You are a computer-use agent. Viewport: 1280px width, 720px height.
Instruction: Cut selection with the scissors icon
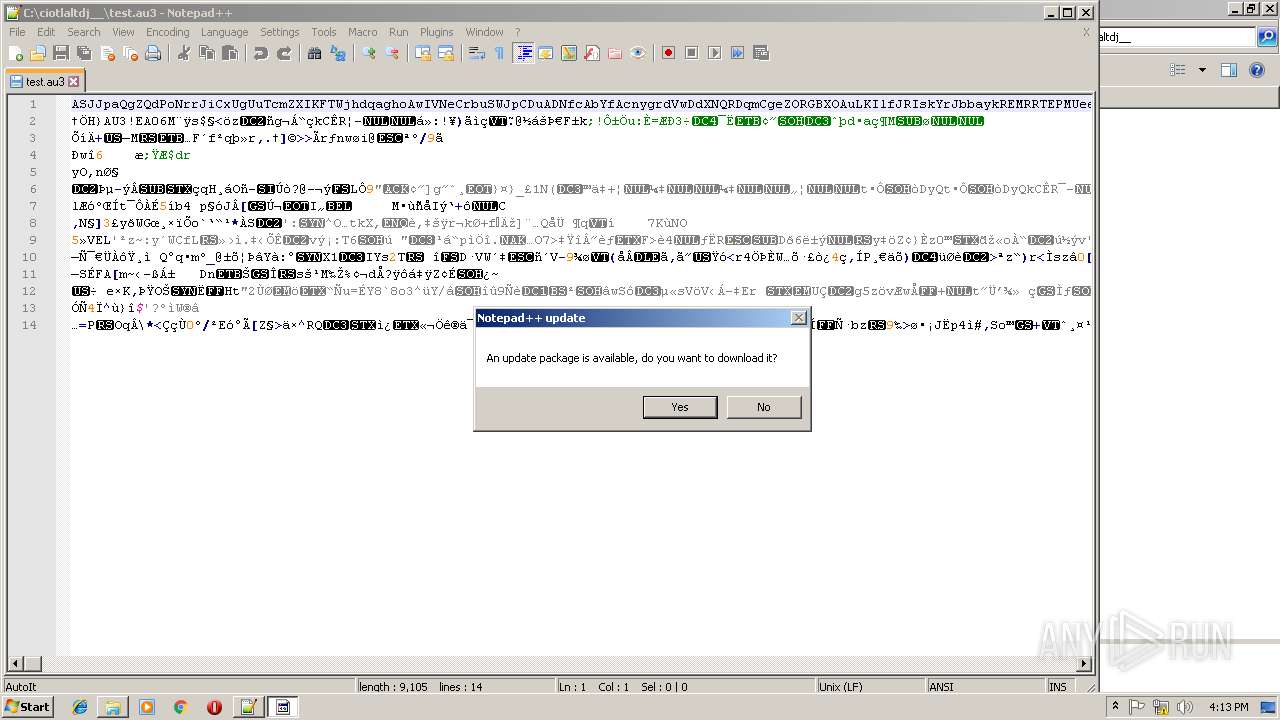184,53
